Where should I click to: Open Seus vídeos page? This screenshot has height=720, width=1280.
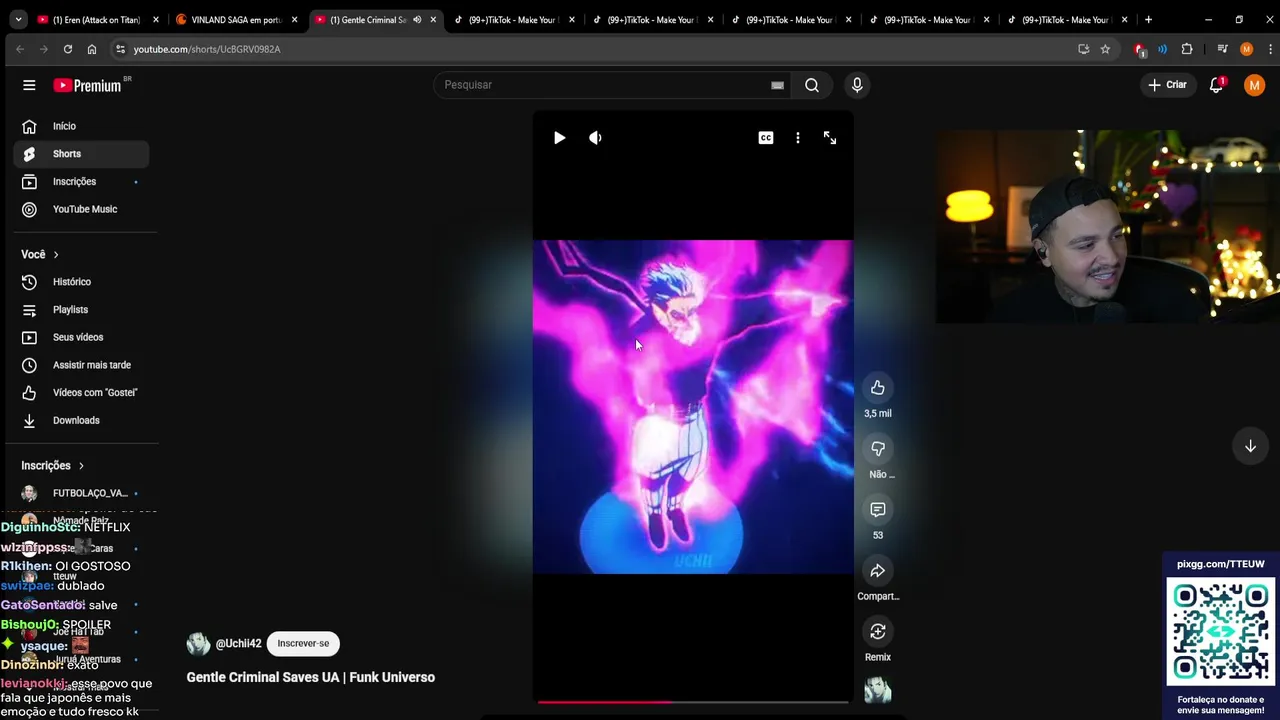[82, 337]
